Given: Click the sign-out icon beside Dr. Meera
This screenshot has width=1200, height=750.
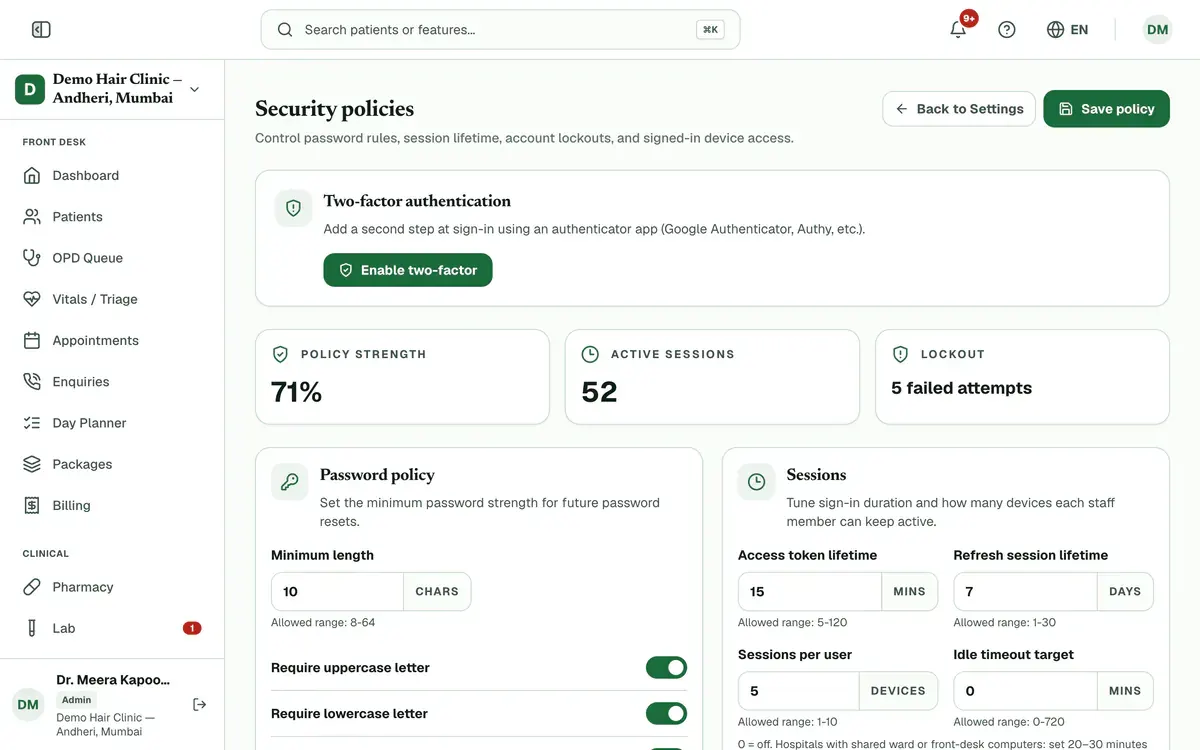Looking at the screenshot, I should [x=199, y=705].
